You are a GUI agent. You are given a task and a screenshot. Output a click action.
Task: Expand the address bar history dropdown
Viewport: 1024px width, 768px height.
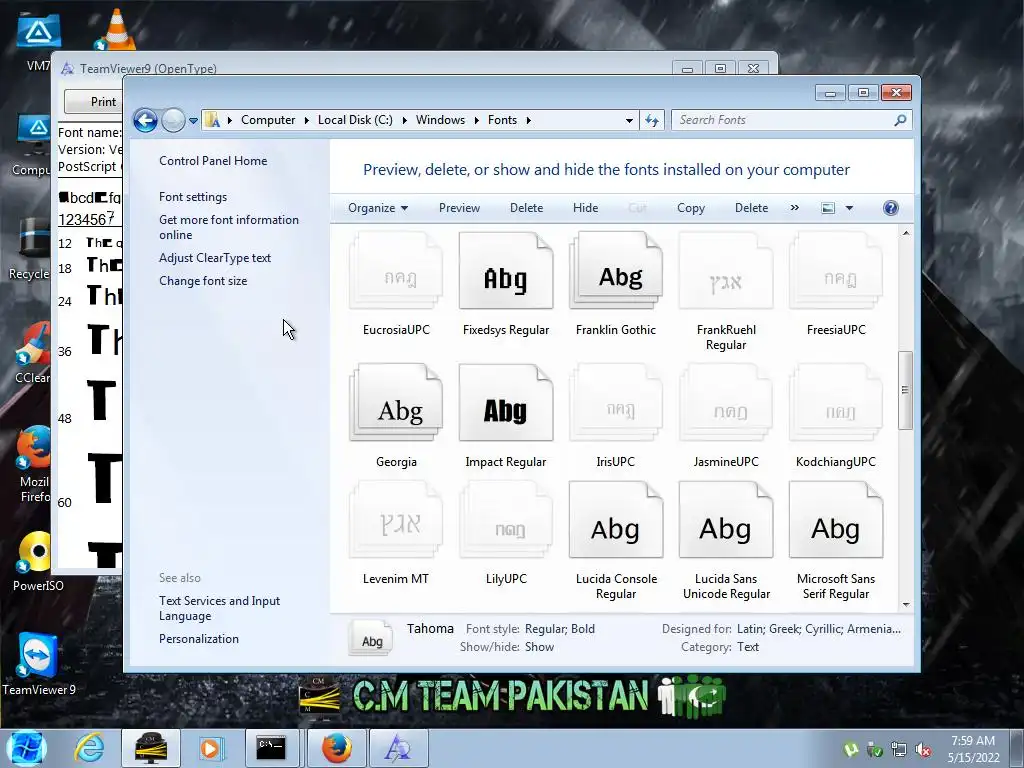(x=629, y=121)
